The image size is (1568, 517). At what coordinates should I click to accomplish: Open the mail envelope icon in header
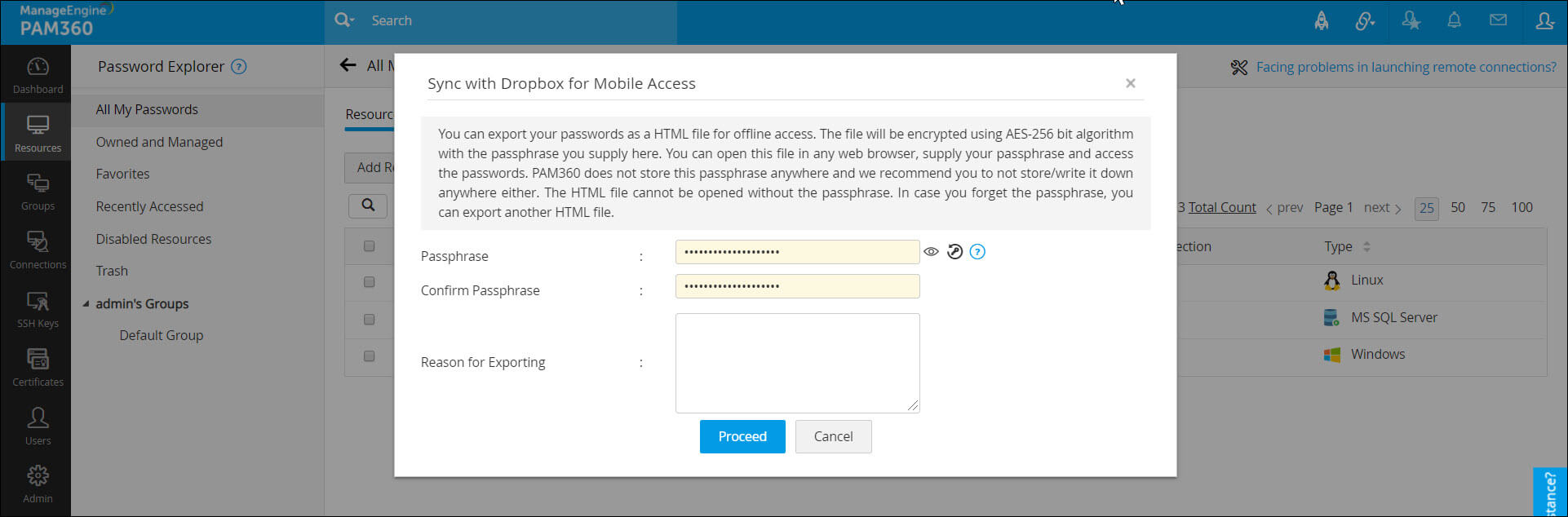click(x=1498, y=20)
